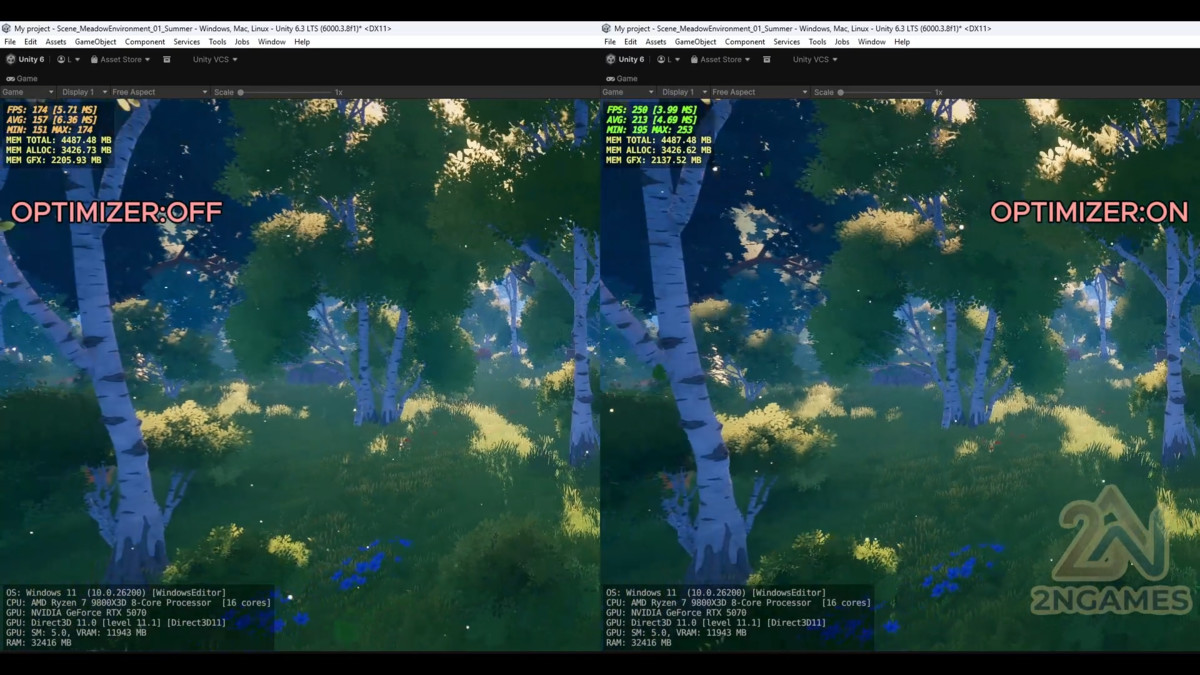The image size is (1200, 675).
Task: Click the 'AVG: 213 [4.69 MS]' line
Action: pyautogui.click(x=652, y=118)
